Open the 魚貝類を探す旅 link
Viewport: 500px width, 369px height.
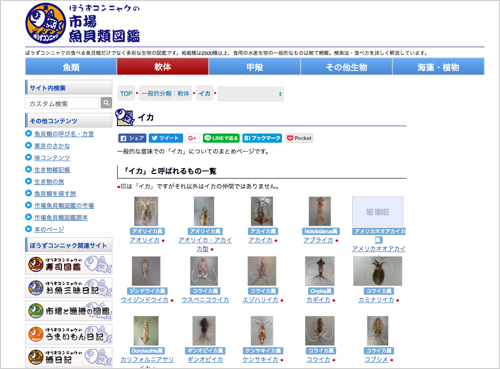tap(55, 194)
